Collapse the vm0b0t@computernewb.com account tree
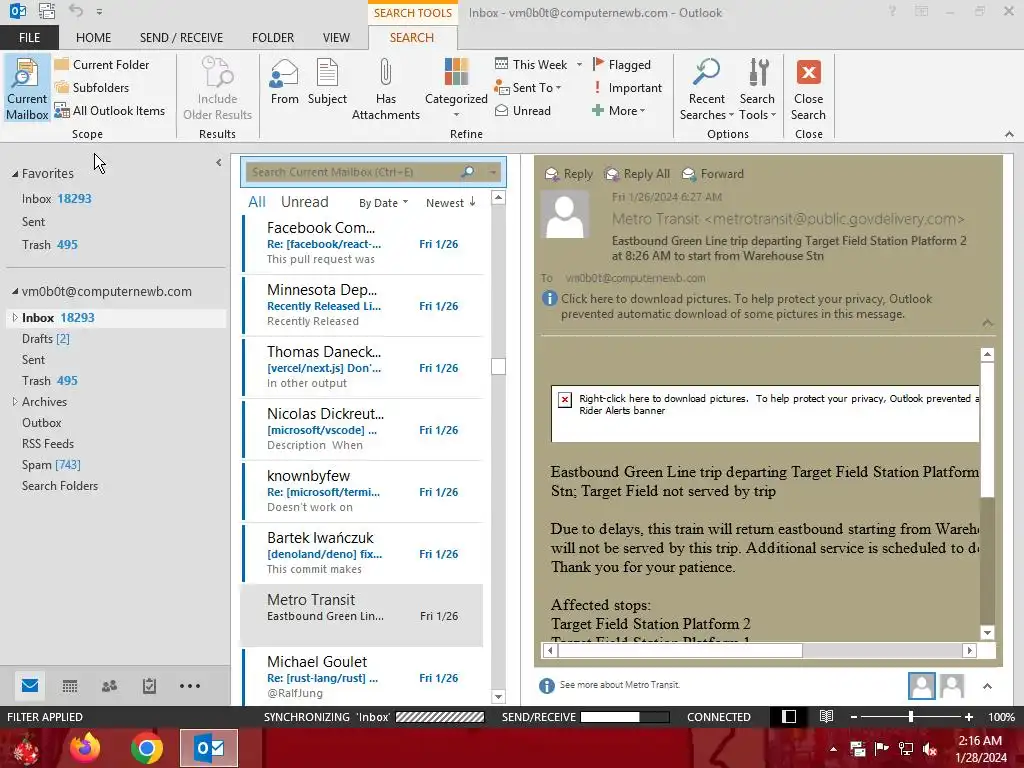Viewport: 1024px width, 768px height. pos(15,291)
